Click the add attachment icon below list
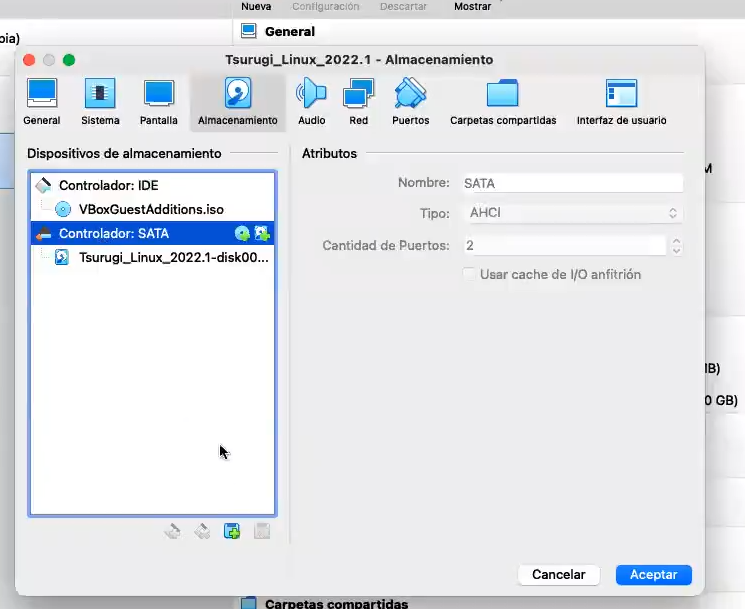 pyautogui.click(x=232, y=531)
